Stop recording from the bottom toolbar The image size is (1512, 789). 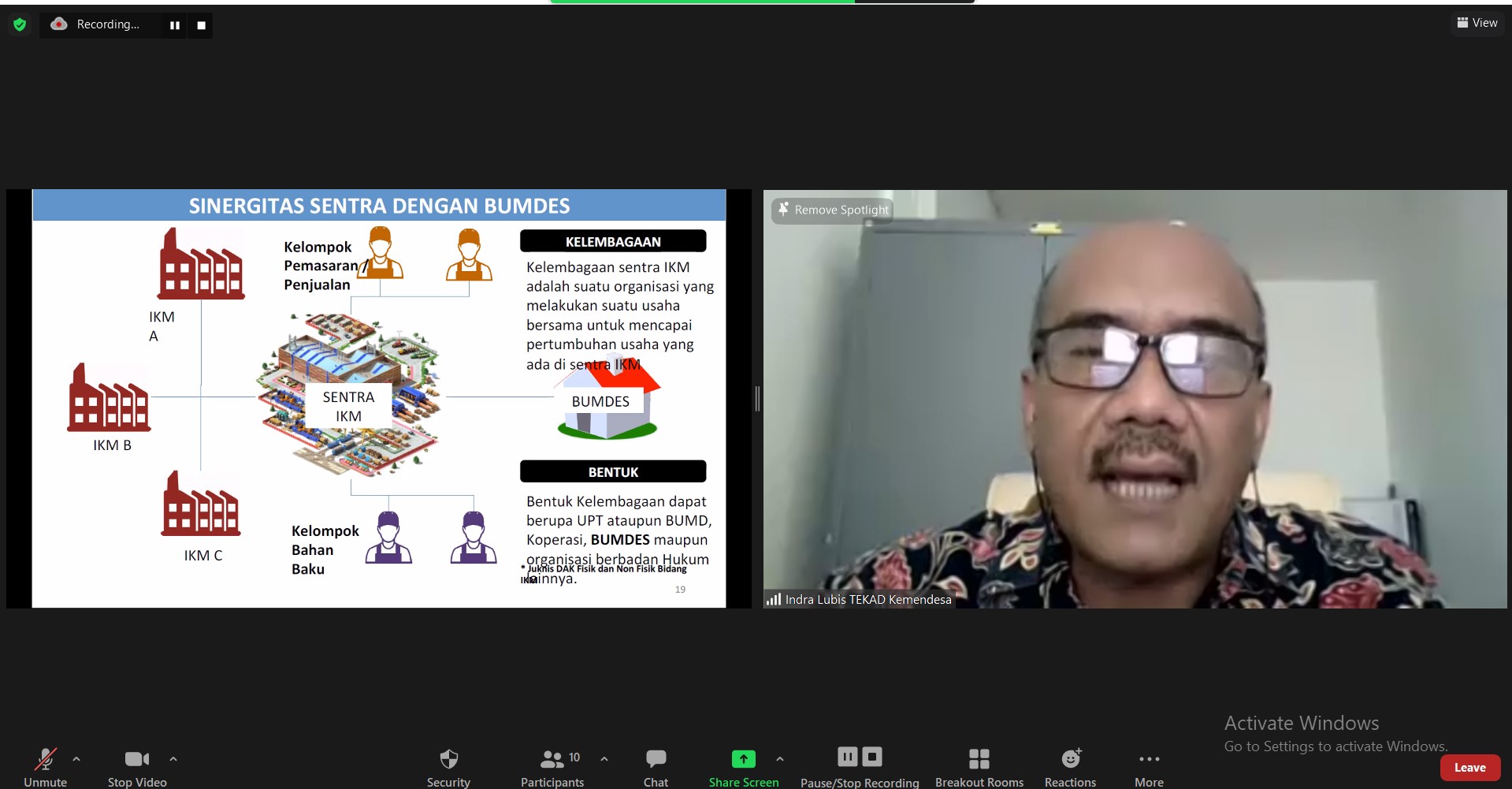[872, 757]
